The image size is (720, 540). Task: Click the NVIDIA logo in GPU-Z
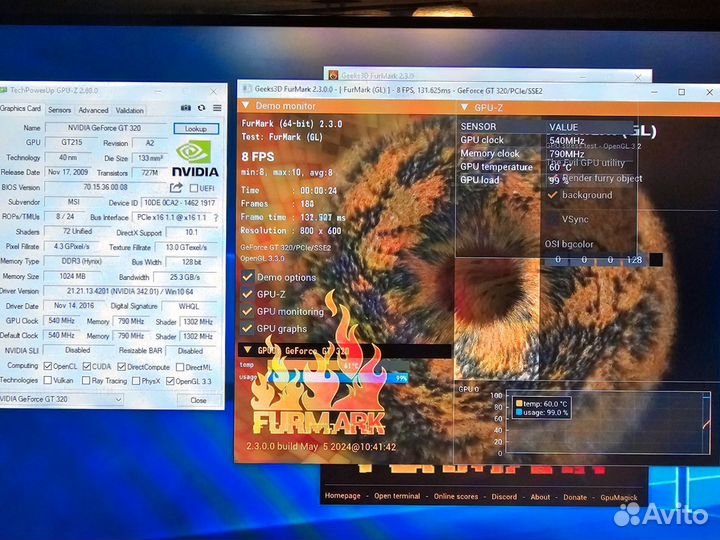(195, 159)
